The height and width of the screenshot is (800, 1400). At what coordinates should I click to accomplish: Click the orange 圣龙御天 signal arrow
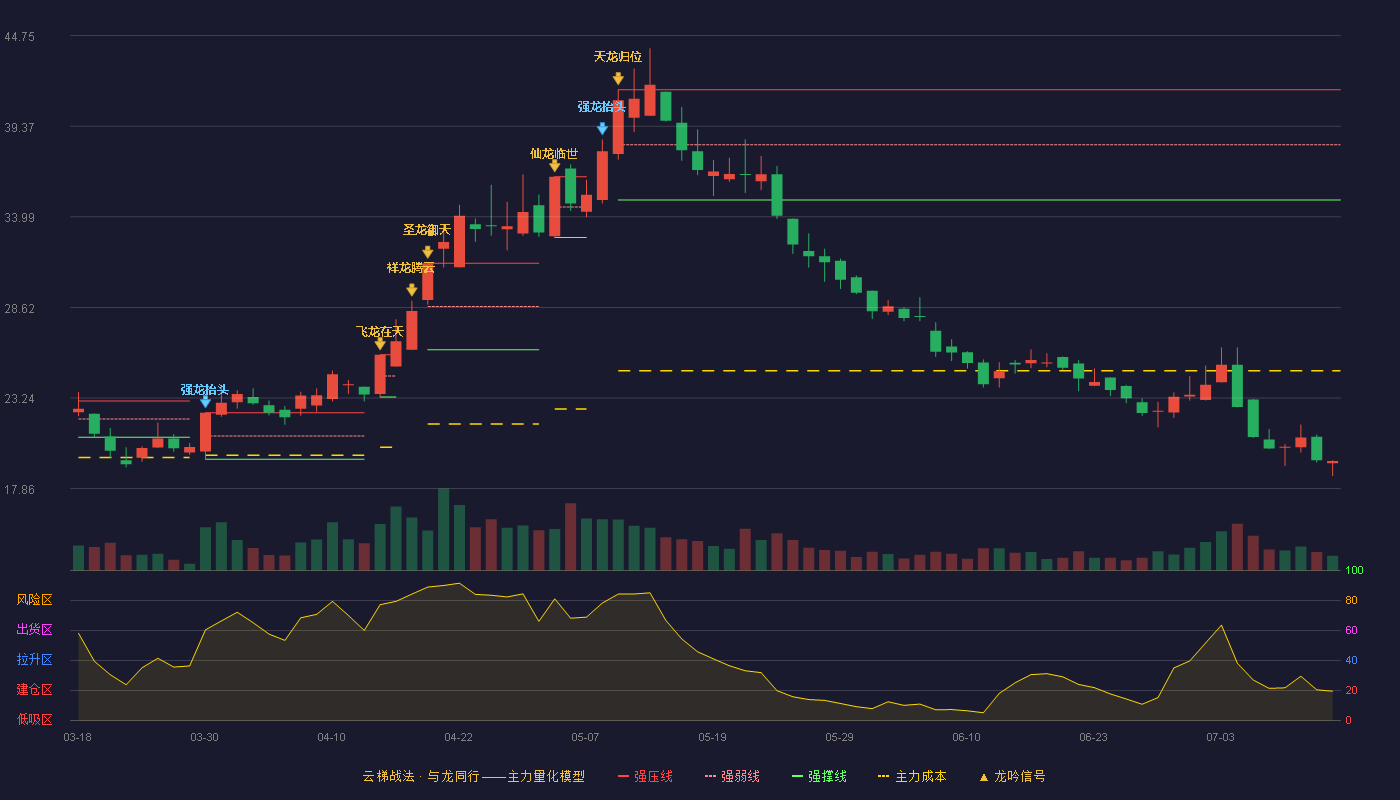[428, 253]
